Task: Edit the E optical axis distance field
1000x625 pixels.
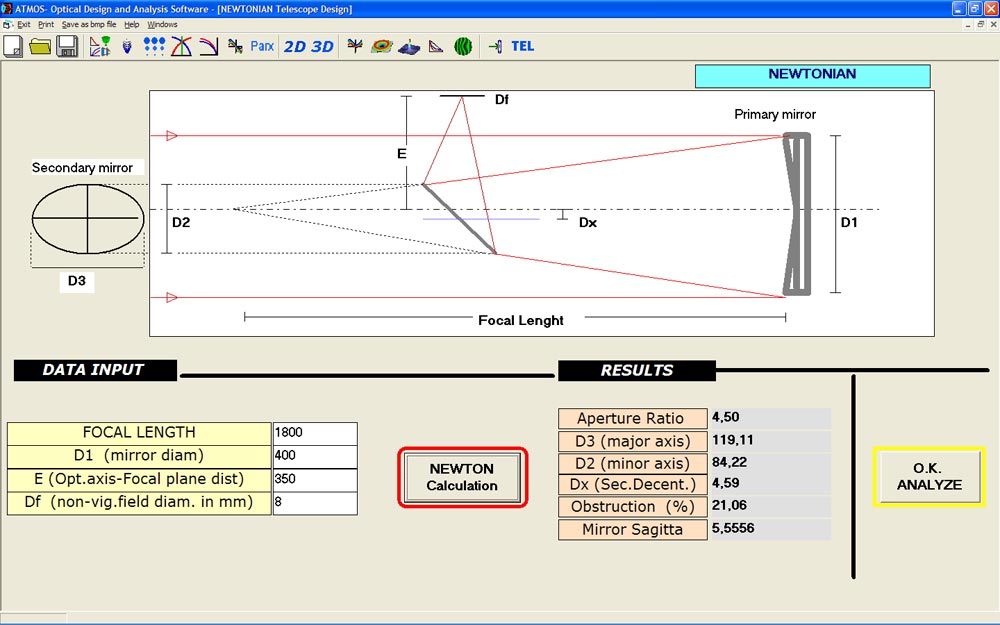Action: [315, 480]
